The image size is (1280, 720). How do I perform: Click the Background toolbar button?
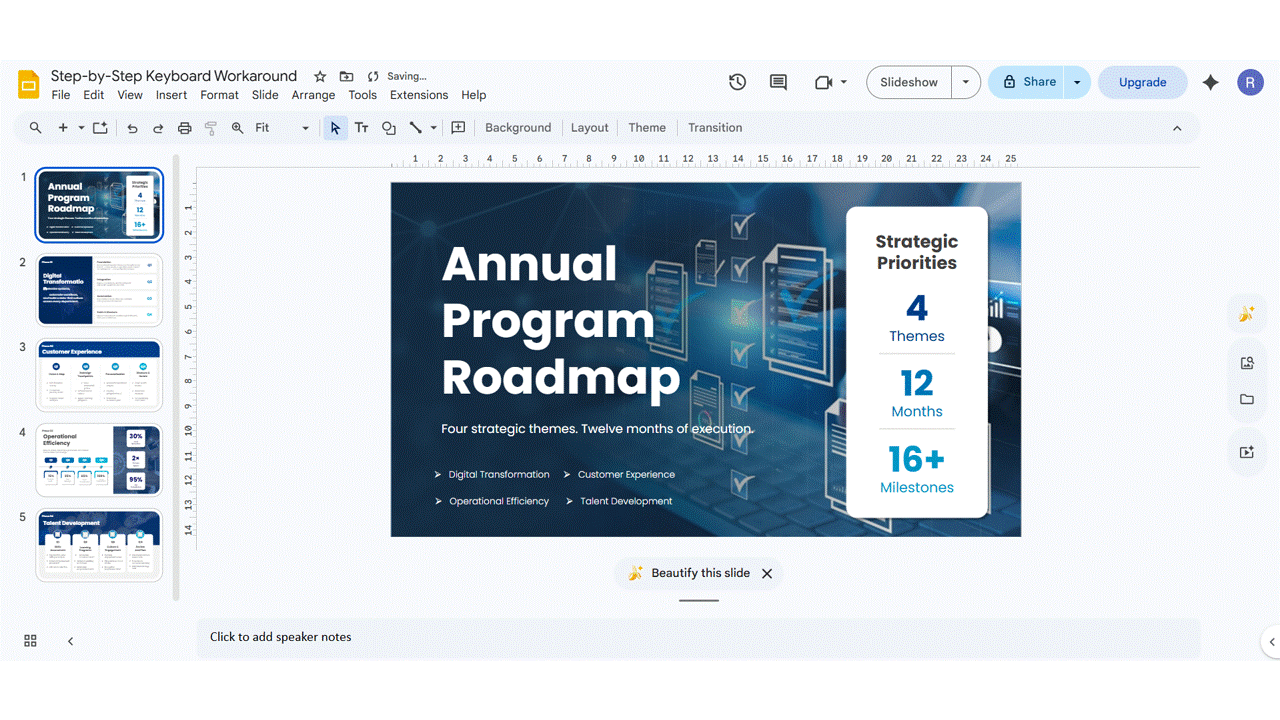pyautogui.click(x=518, y=128)
